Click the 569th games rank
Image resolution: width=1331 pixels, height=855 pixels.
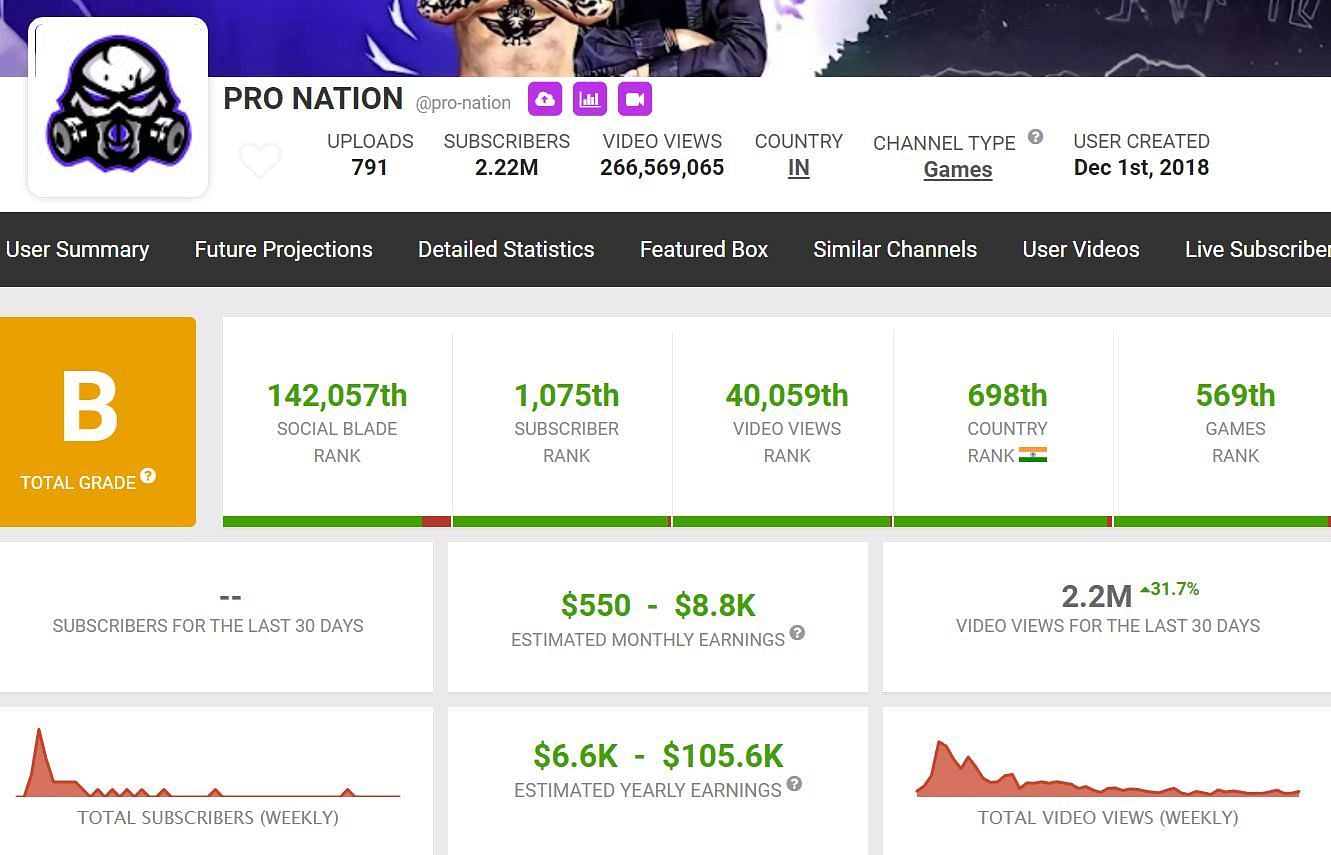point(1236,395)
